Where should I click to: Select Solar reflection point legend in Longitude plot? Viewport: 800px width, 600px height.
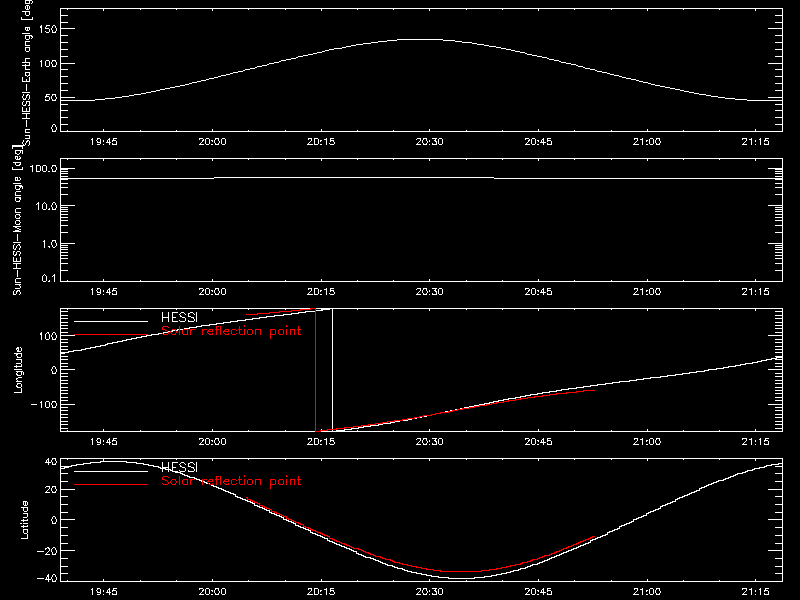[231, 331]
